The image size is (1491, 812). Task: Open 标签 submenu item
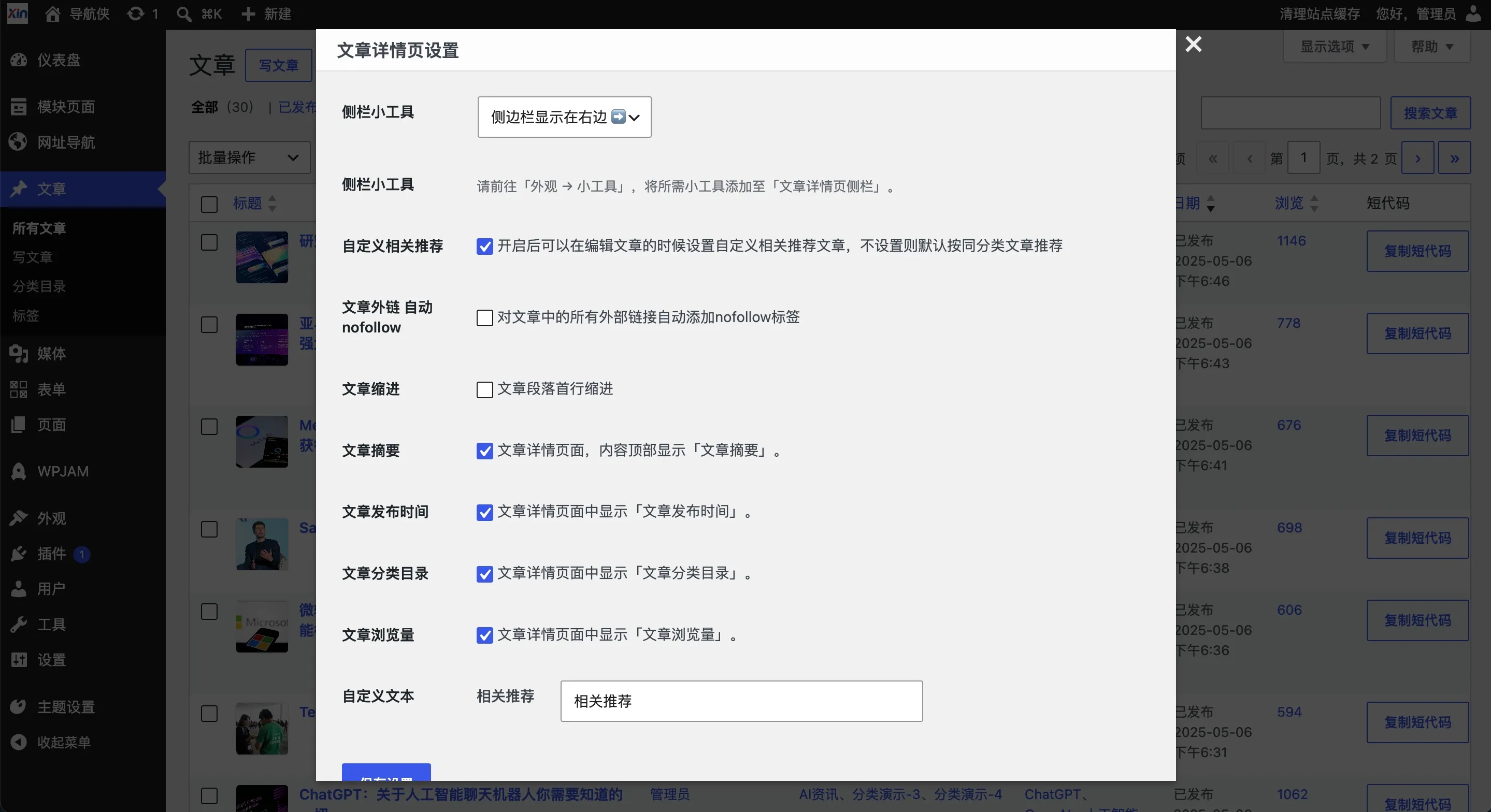26,315
